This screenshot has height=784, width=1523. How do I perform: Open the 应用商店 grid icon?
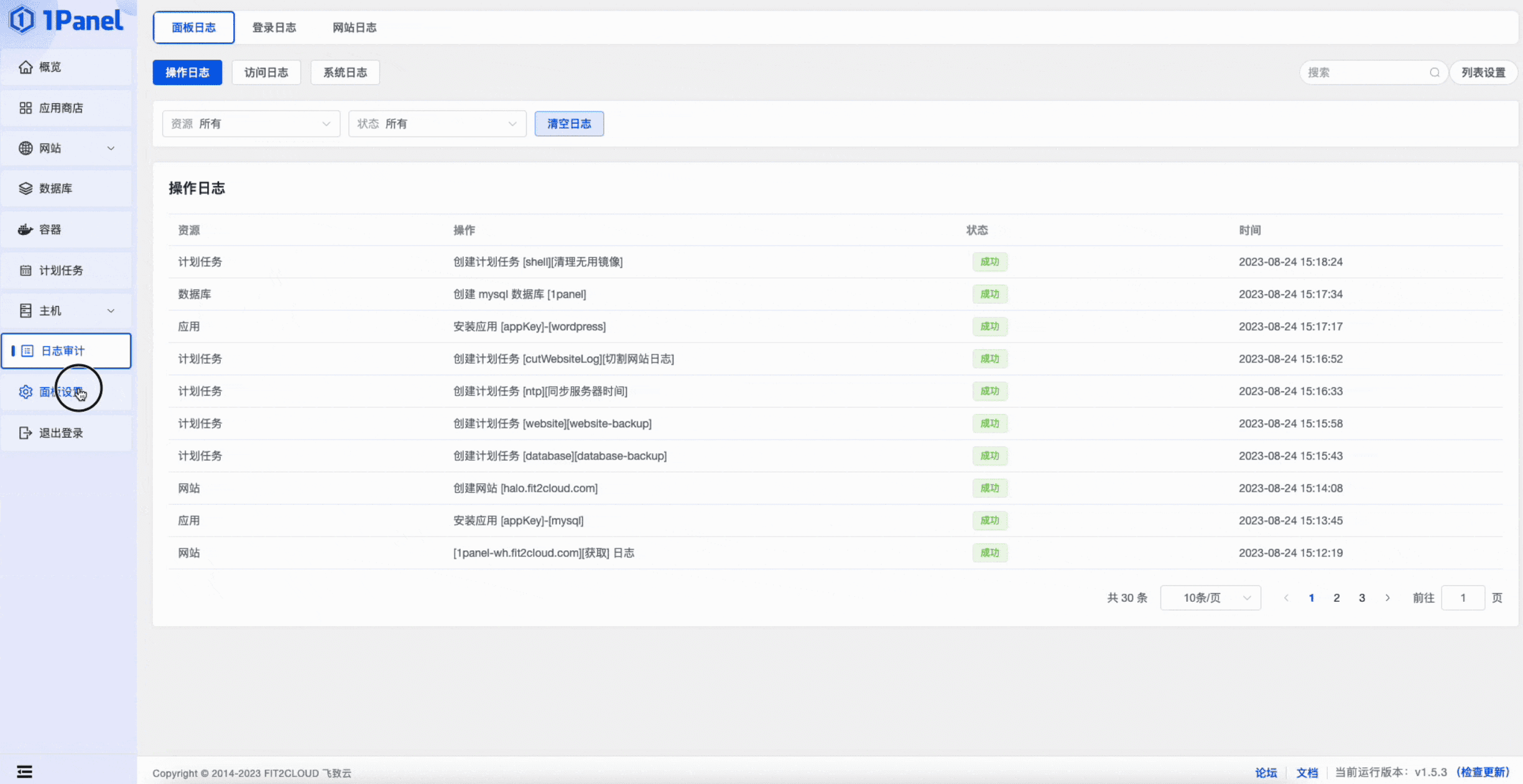(x=25, y=108)
